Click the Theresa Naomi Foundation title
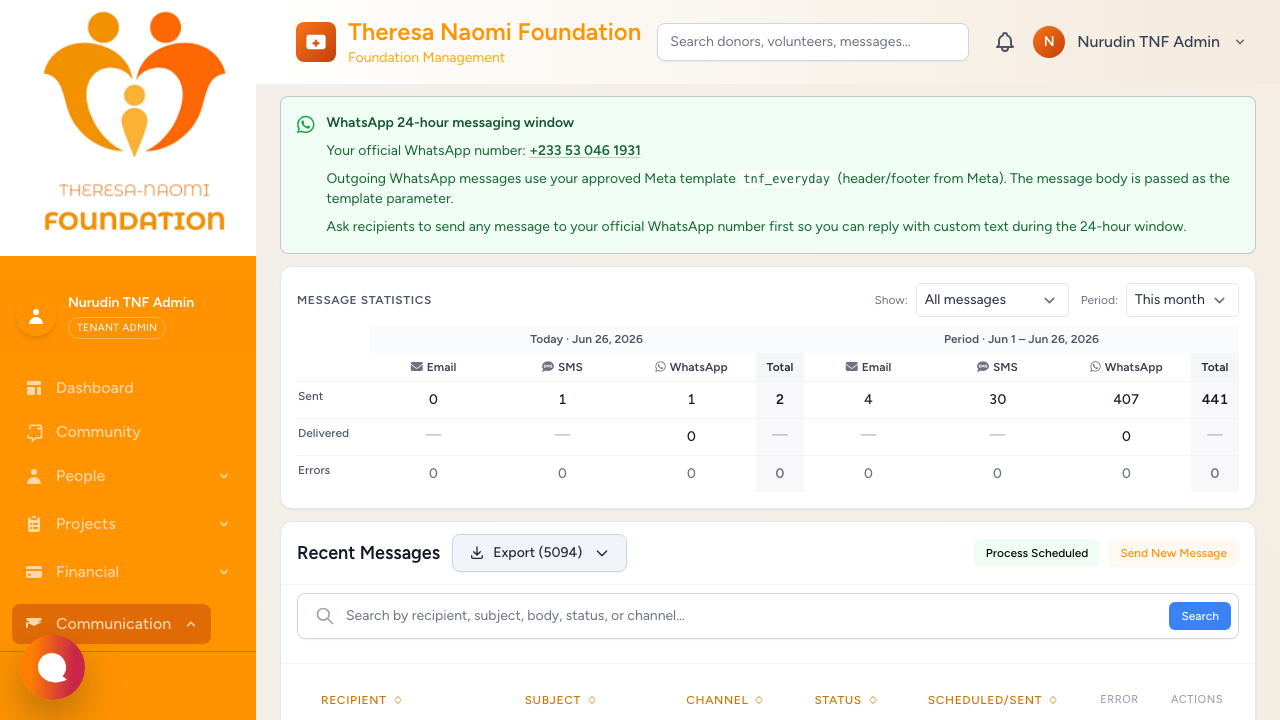The image size is (1280, 720). 494,32
